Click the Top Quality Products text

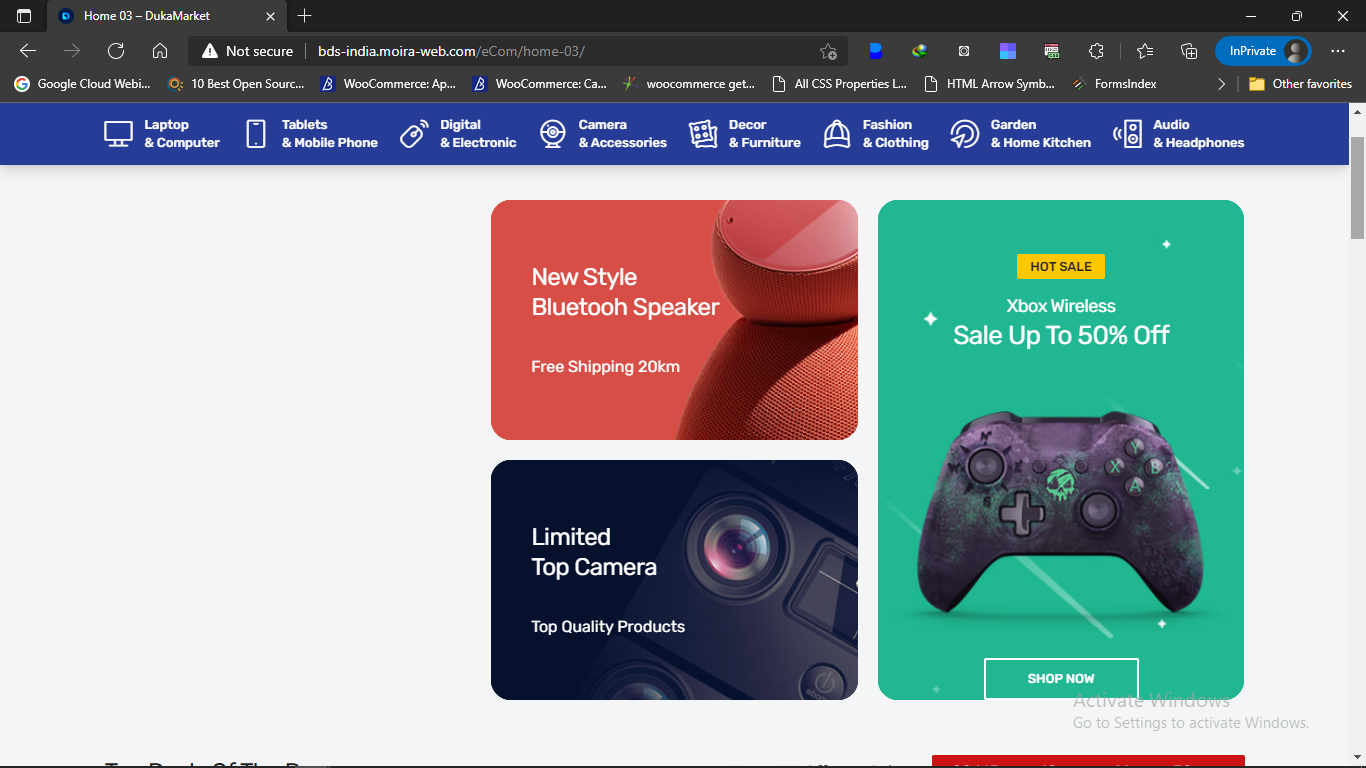pos(608,627)
